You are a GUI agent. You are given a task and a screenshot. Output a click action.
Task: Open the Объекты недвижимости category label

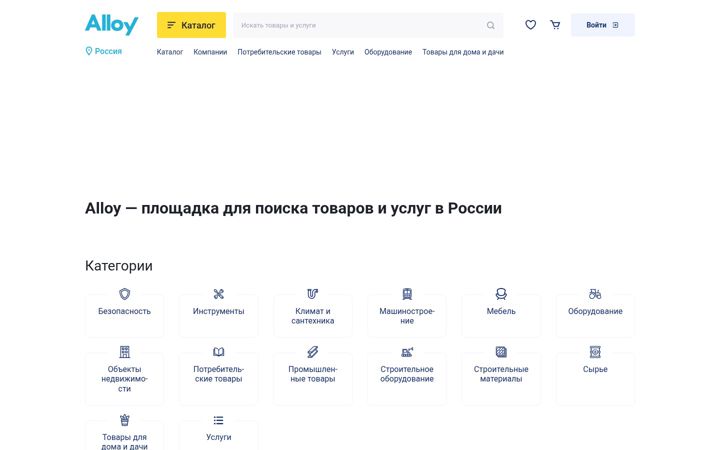[124, 379]
